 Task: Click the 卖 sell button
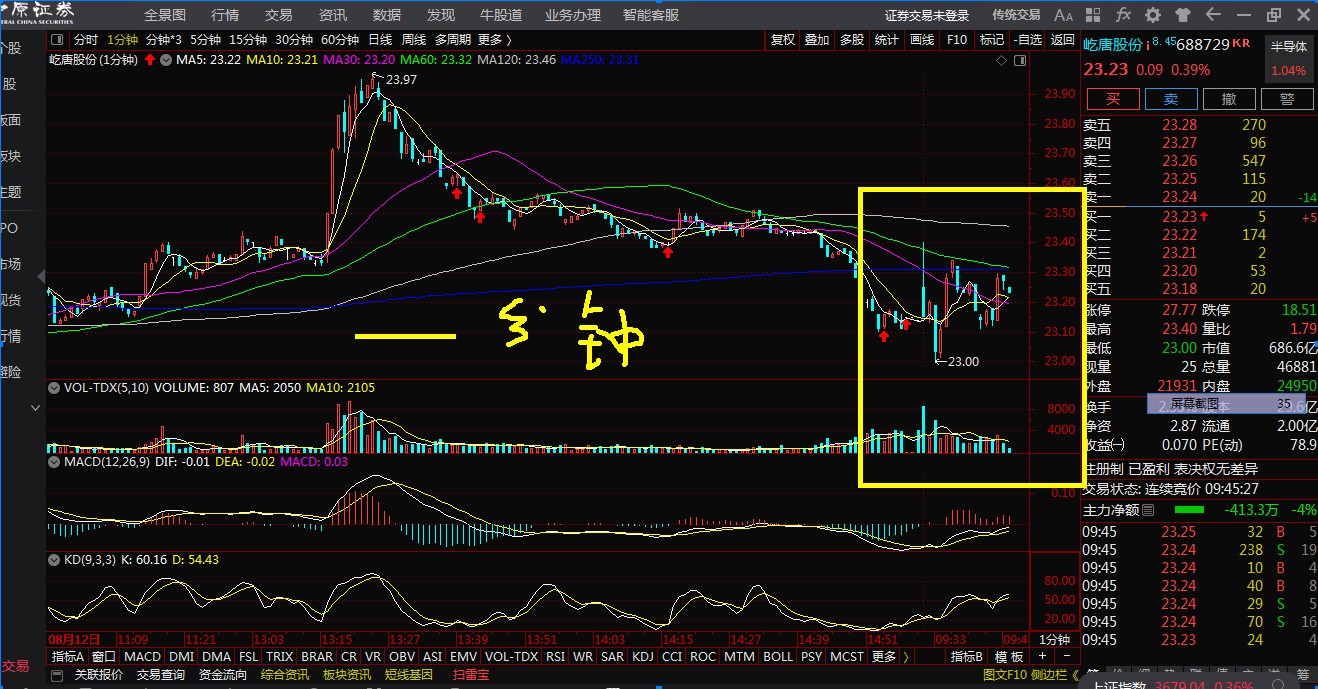tap(1171, 99)
